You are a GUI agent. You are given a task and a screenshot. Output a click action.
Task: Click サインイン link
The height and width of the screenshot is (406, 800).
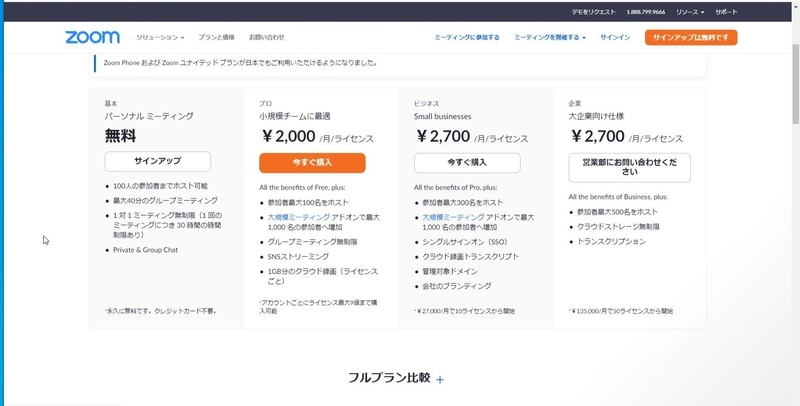tap(615, 37)
